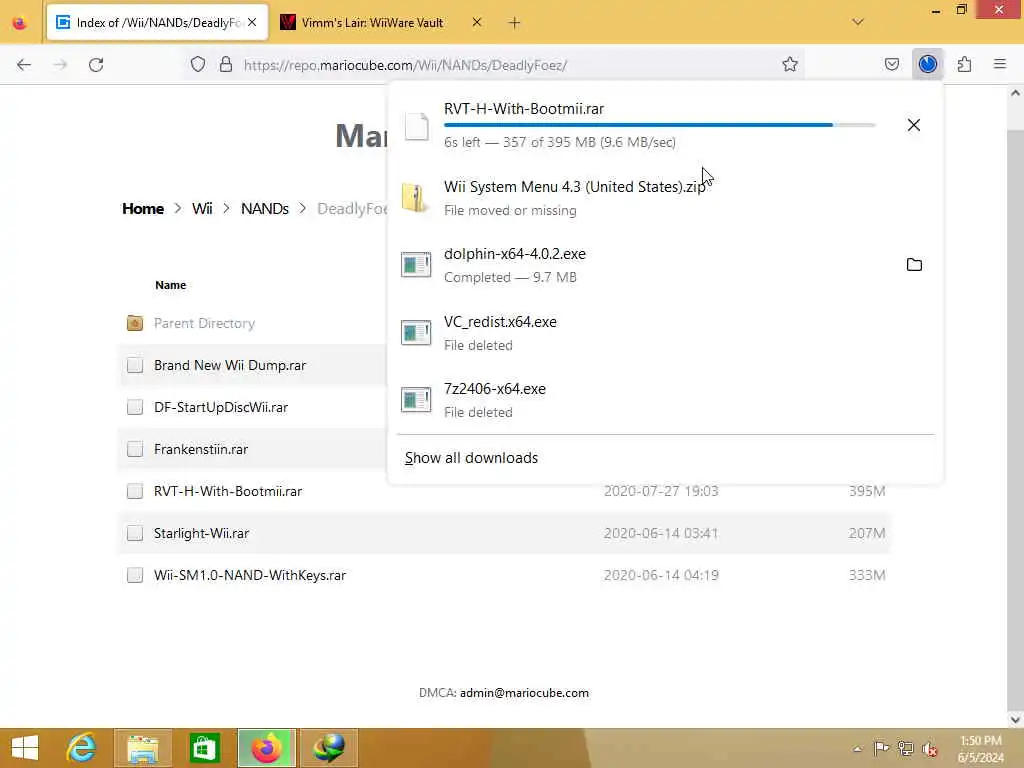This screenshot has width=1024, height=768.
Task: Open a new browser tab
Action: click(x=515, y=23)
